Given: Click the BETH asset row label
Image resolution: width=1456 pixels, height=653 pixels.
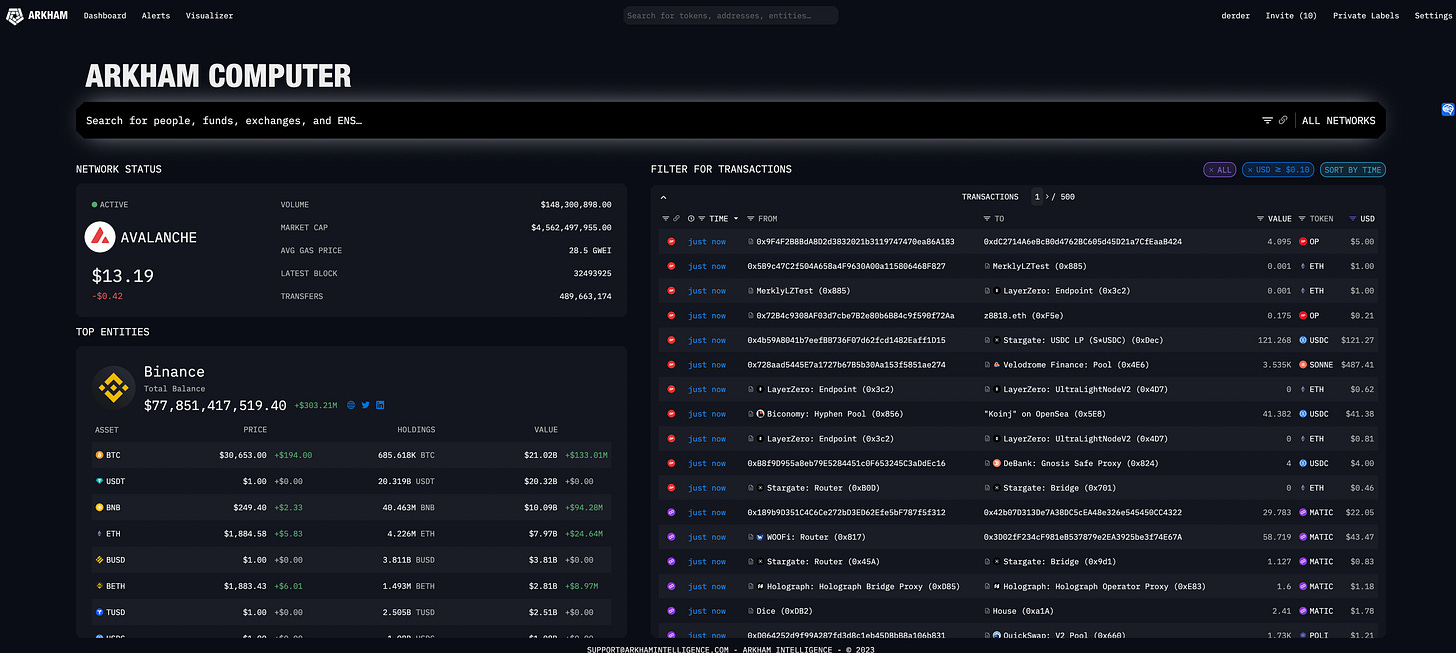Looking at the screenshot, I should point(117,586).
